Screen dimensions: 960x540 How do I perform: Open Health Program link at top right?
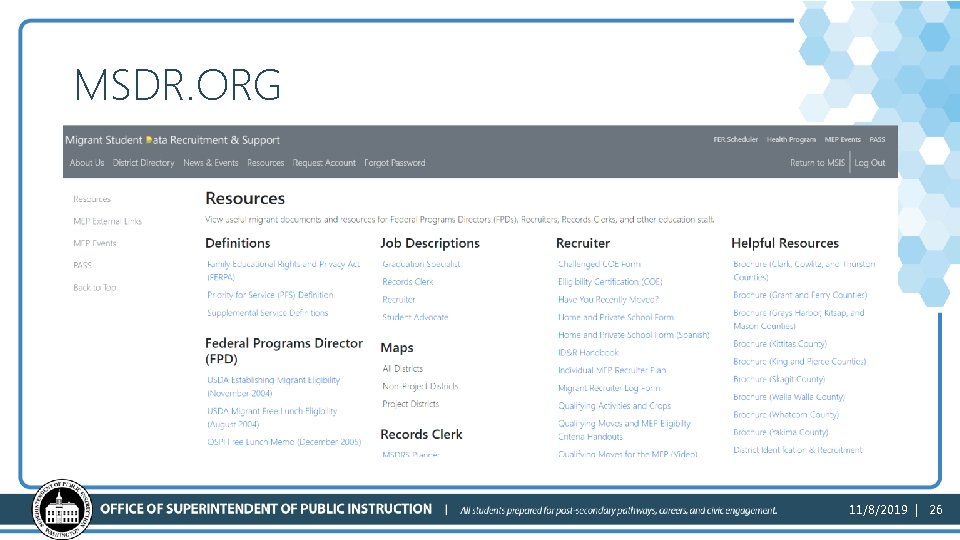(x=791, y=140)
